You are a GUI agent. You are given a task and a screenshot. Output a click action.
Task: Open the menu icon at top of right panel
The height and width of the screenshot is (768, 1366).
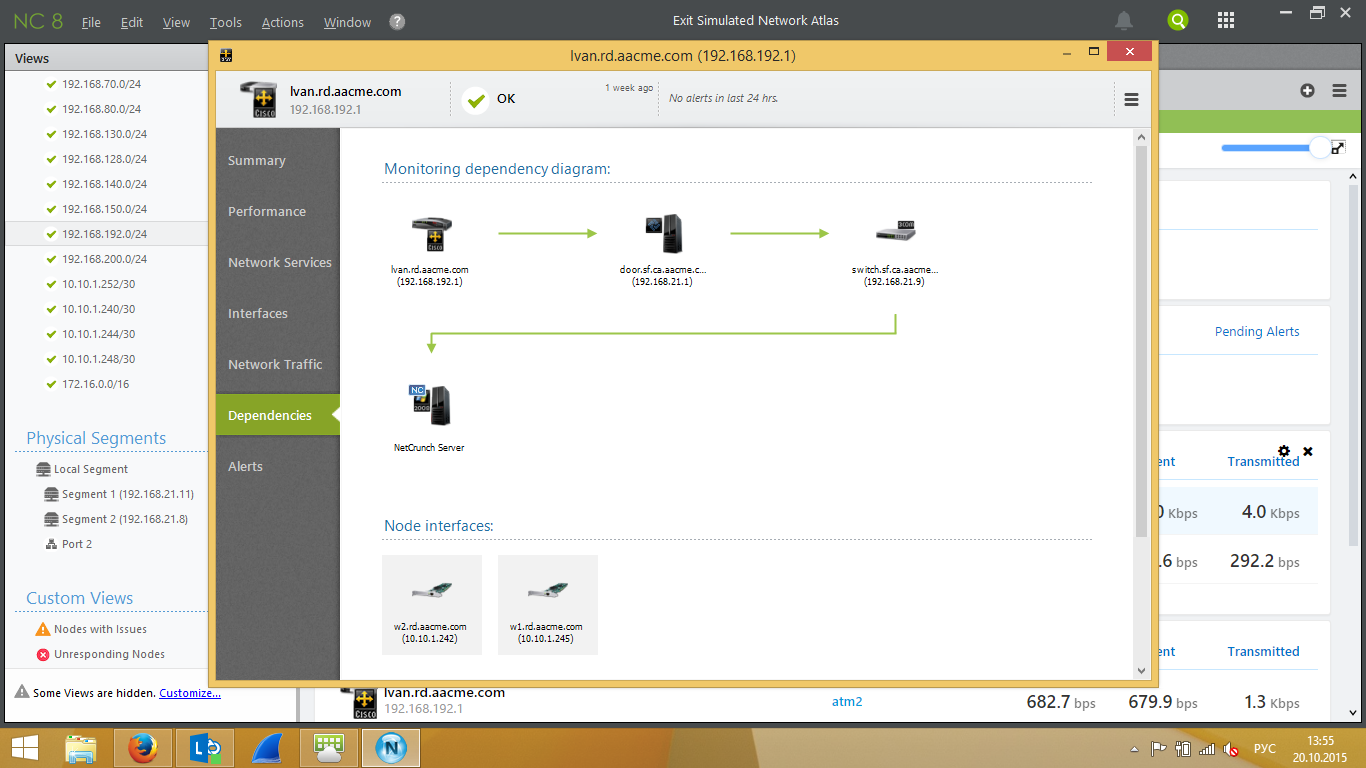point(1339,90)
